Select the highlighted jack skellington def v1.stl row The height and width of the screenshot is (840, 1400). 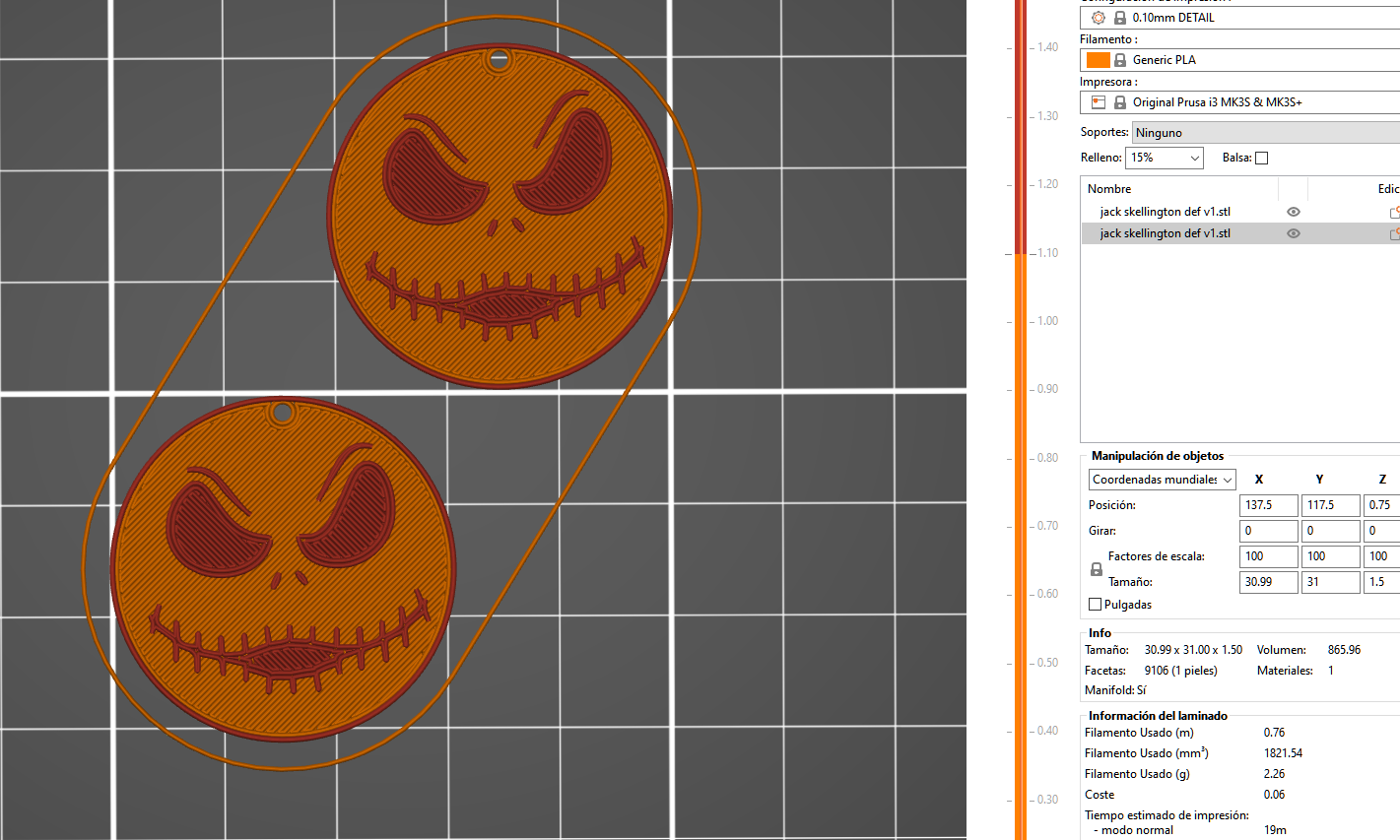pyautogui.click(x=1240, y=233)
